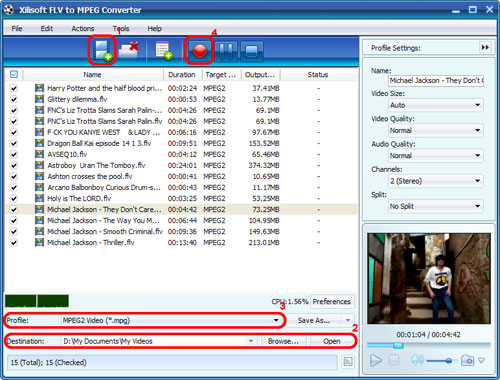Click the Remove file icon with red X
500x380 pixels.
128,50
